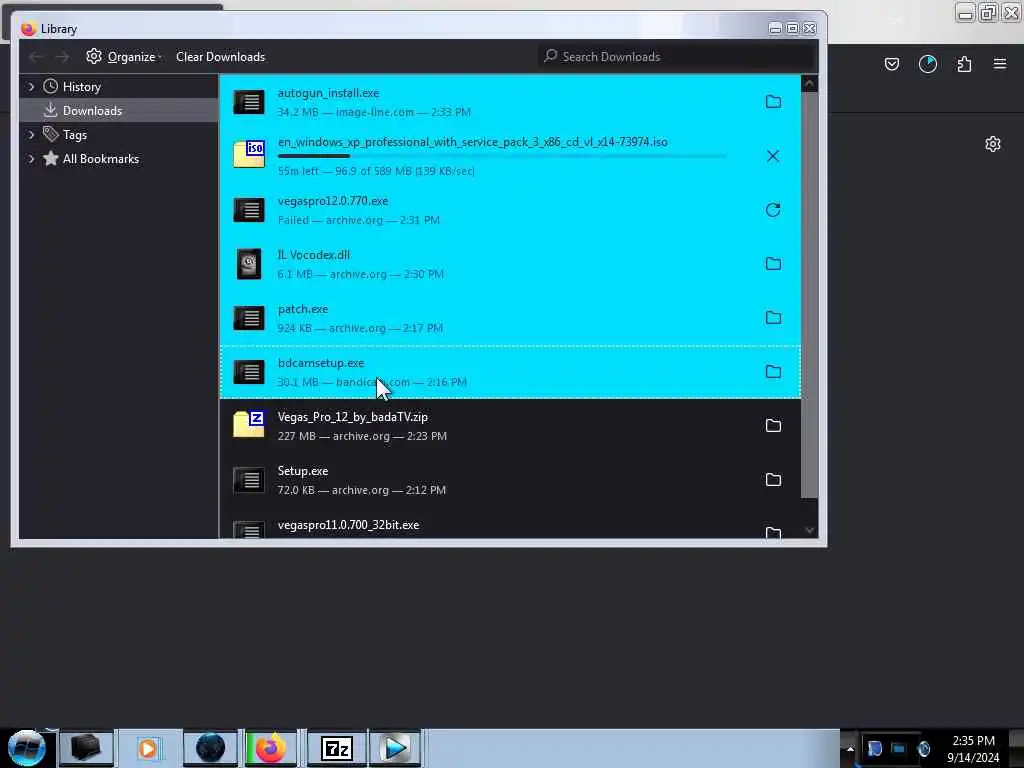The height and width of the screenshot is (768, 1024).
Task: Expand the History tree node
Action: pyautogui.click(x=31, y=86)
